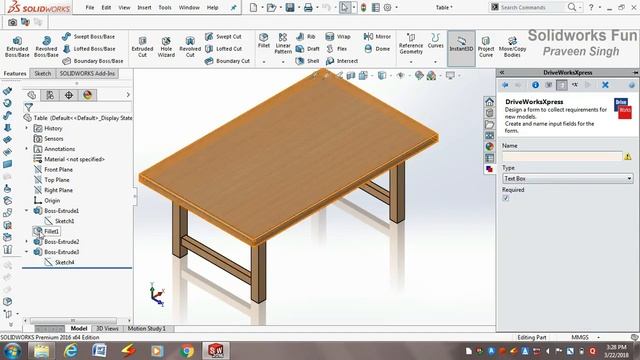Select Move/Copy Bodies tool

coord(512,47)
